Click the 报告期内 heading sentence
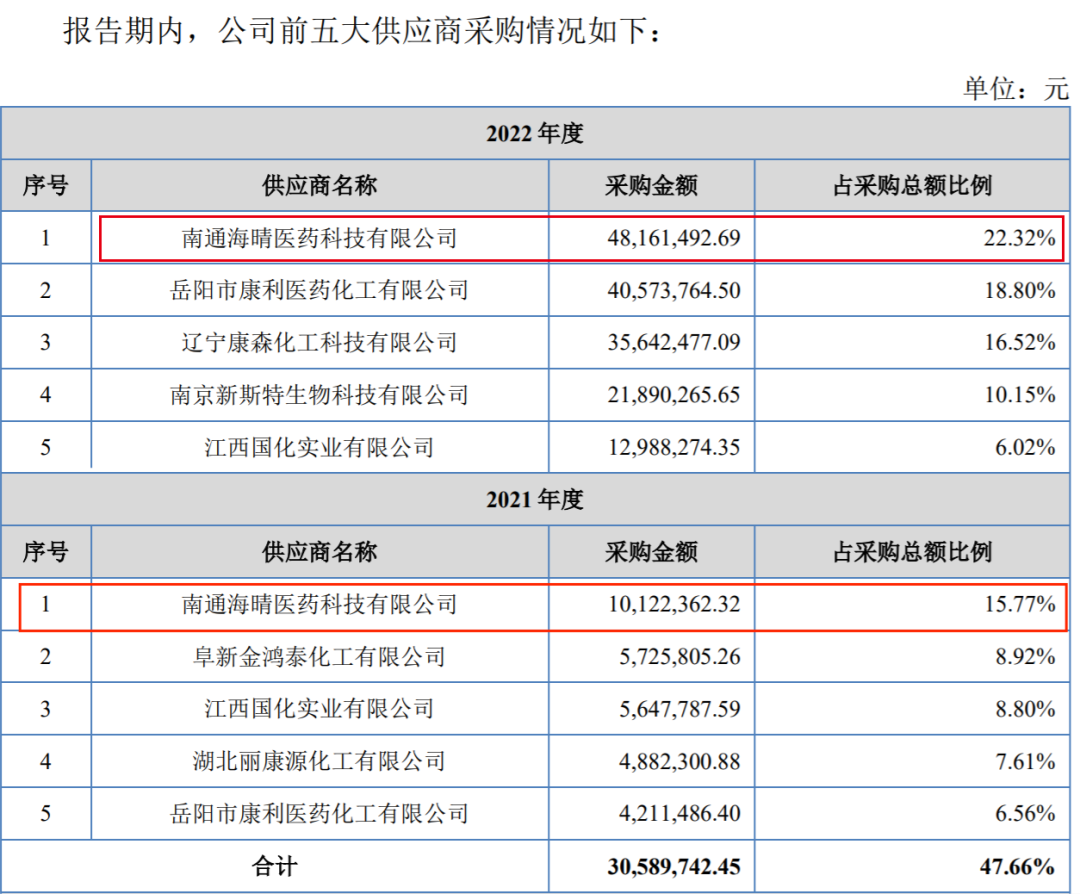Viewport: 1080px width, 894px height. 362,32
